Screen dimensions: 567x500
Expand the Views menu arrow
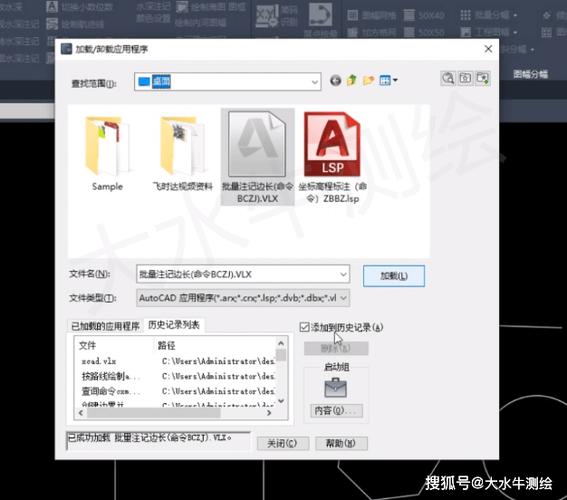click(x=395, y=80)
